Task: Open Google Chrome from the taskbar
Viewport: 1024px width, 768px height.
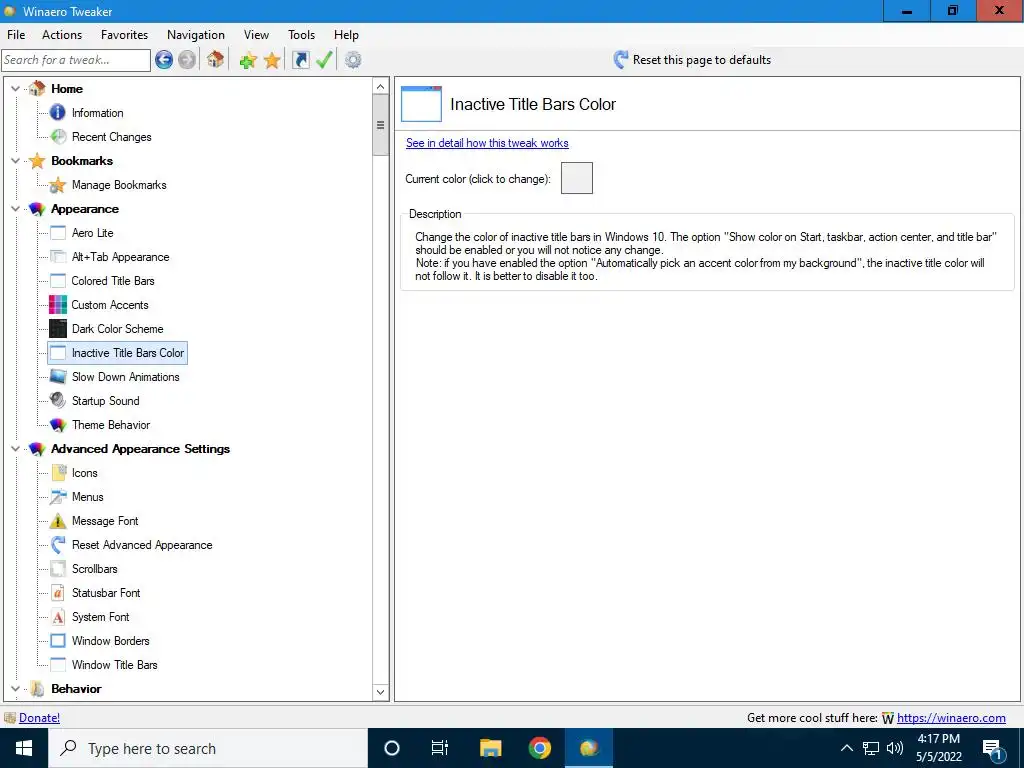Action: [539, 748]
